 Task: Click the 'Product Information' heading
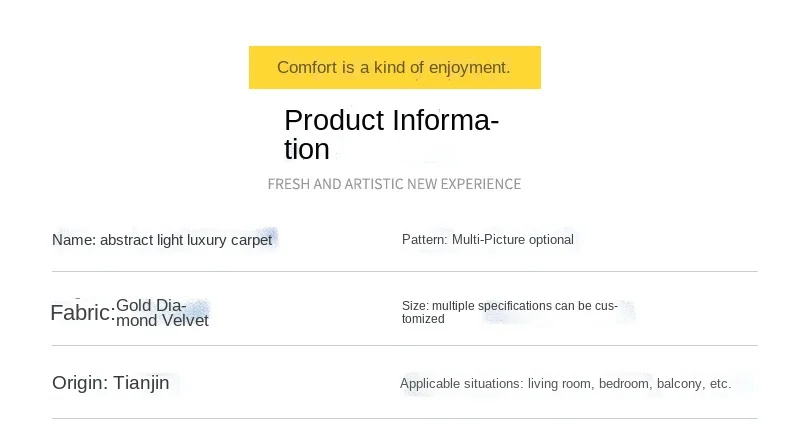[x=391, y=135]
